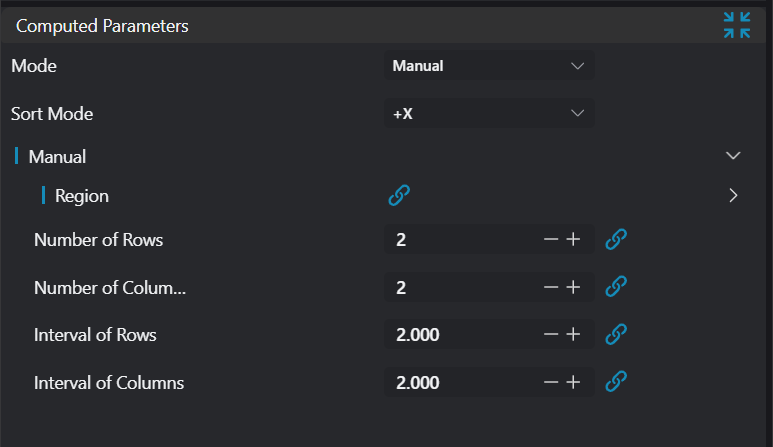Decrease the Number of Columns value

(x=550, y=287)
